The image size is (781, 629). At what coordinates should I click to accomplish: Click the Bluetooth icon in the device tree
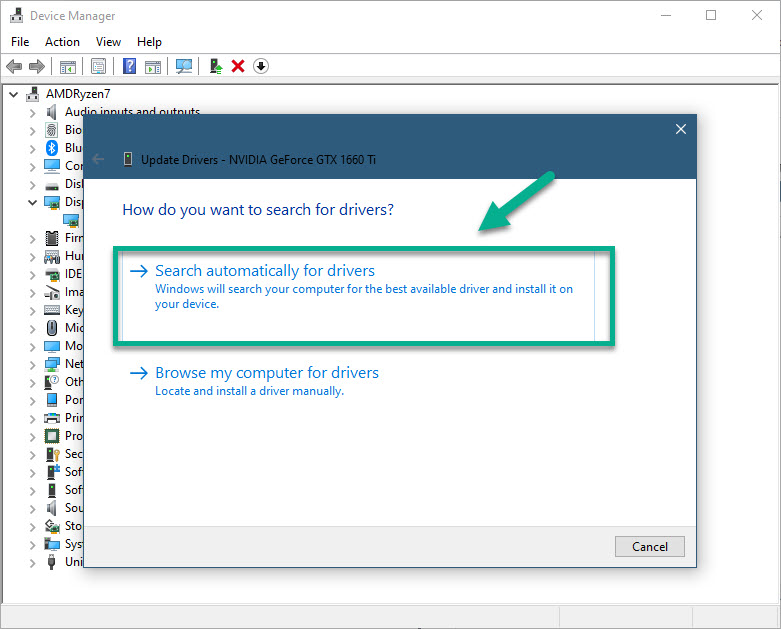[52, 148]
